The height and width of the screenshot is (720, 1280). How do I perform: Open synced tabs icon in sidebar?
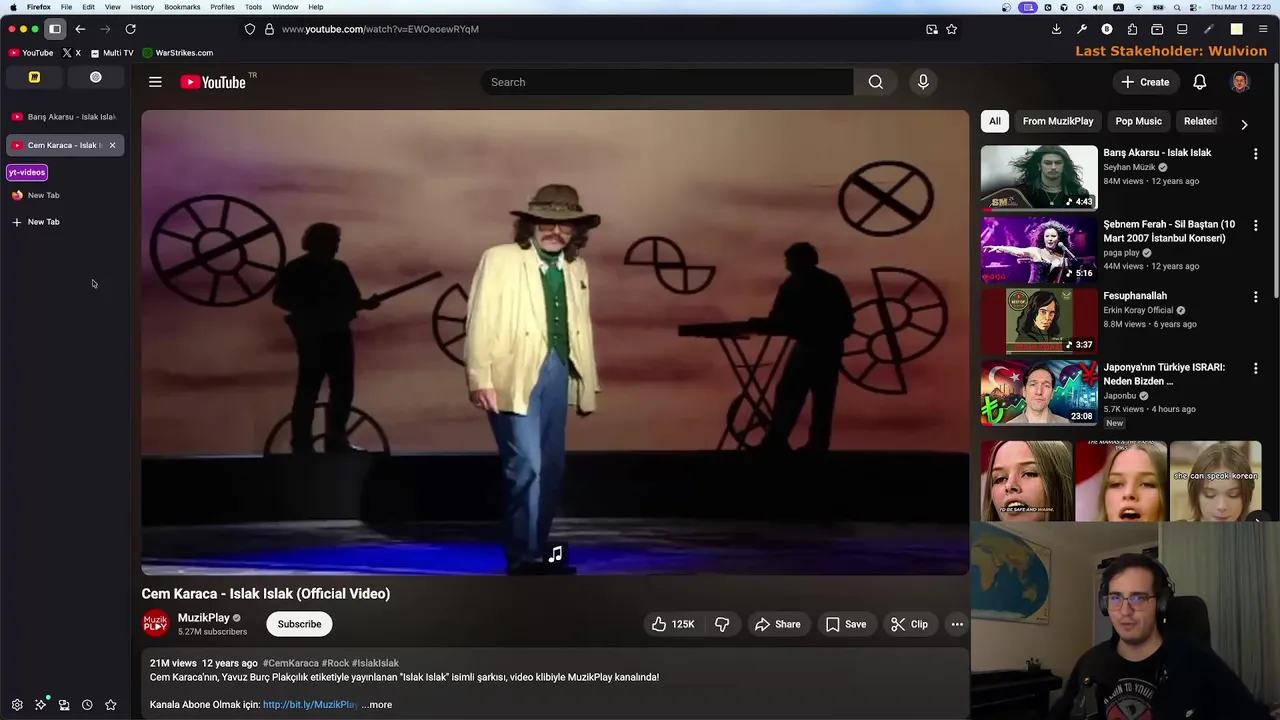coord(64,705)
